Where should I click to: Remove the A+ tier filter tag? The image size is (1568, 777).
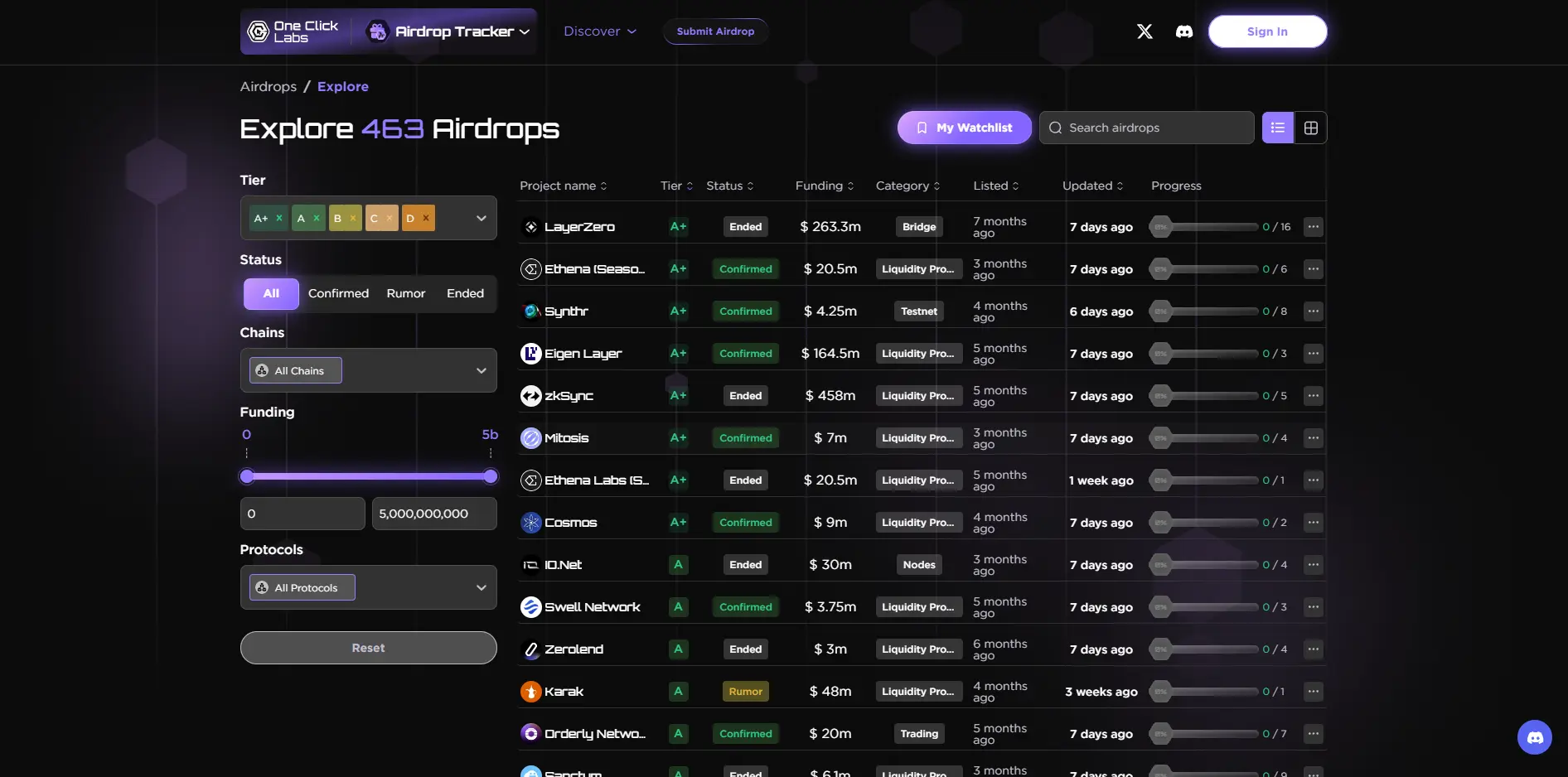(279, 219)
